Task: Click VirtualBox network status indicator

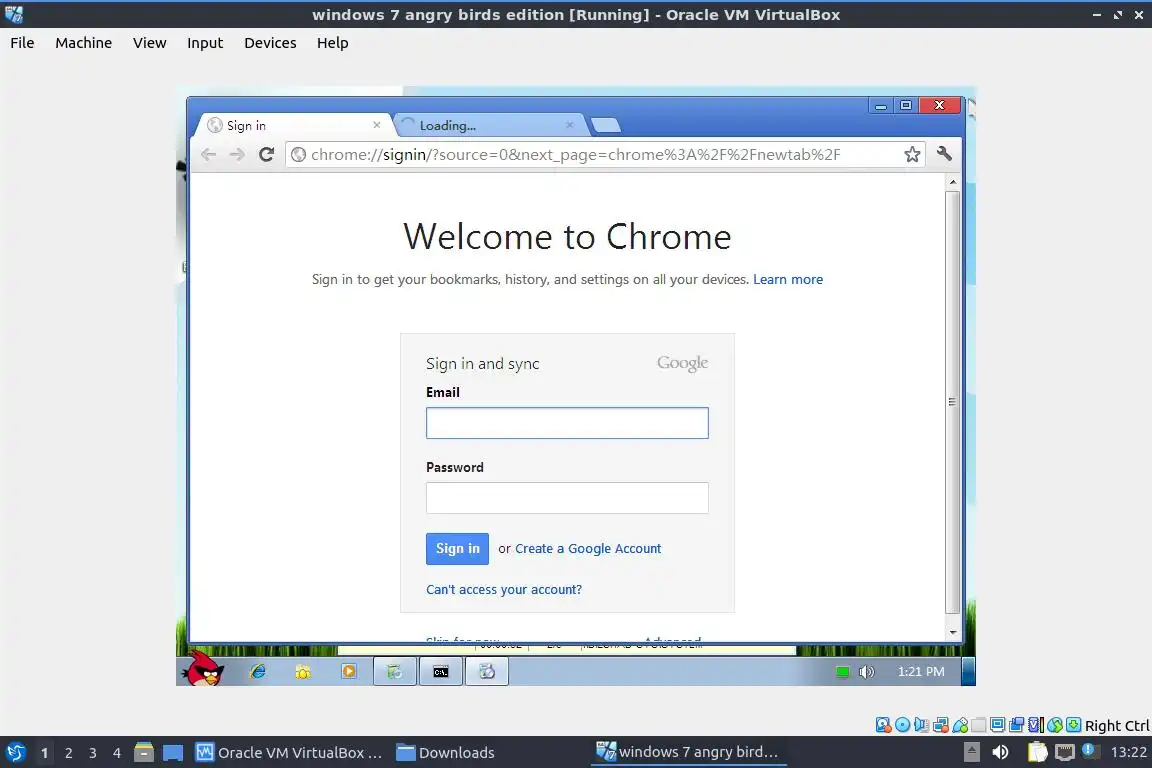Action: [940, 725]
